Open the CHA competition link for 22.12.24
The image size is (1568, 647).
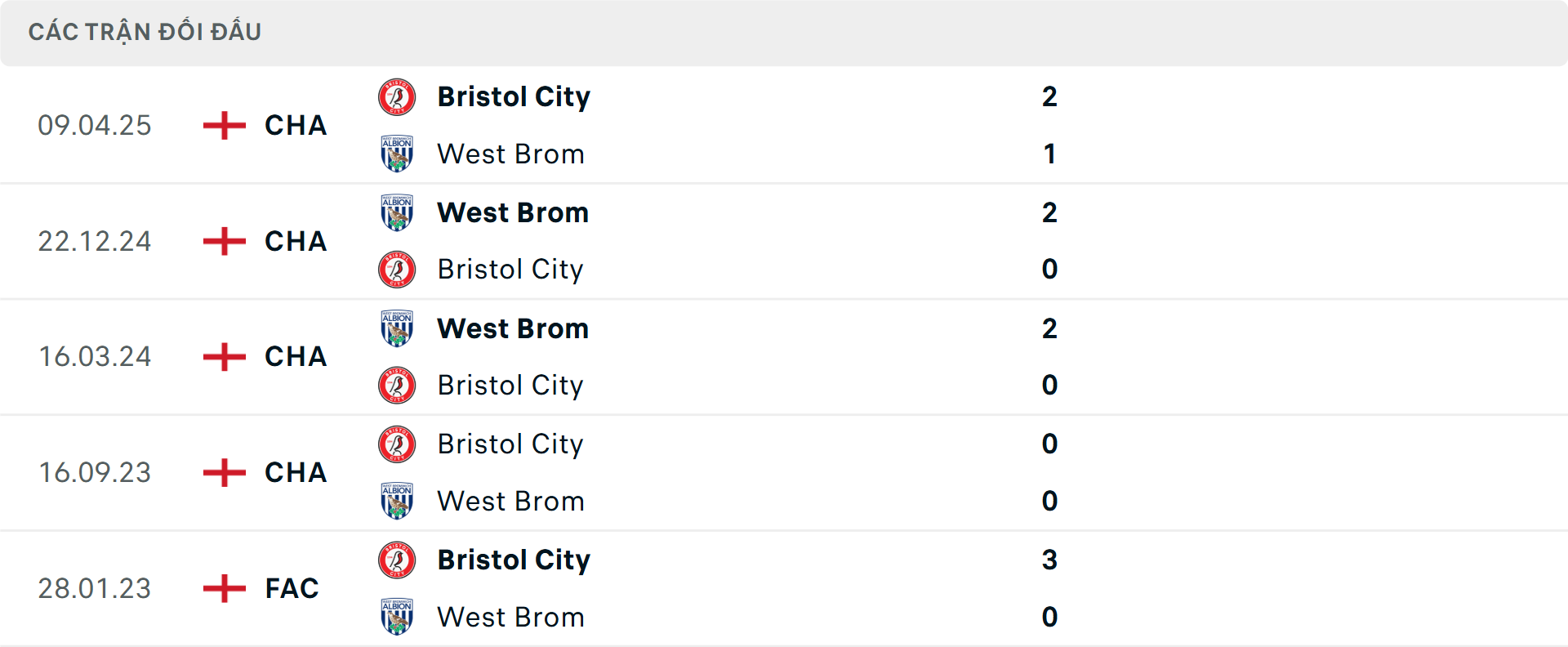coord(294,241)
